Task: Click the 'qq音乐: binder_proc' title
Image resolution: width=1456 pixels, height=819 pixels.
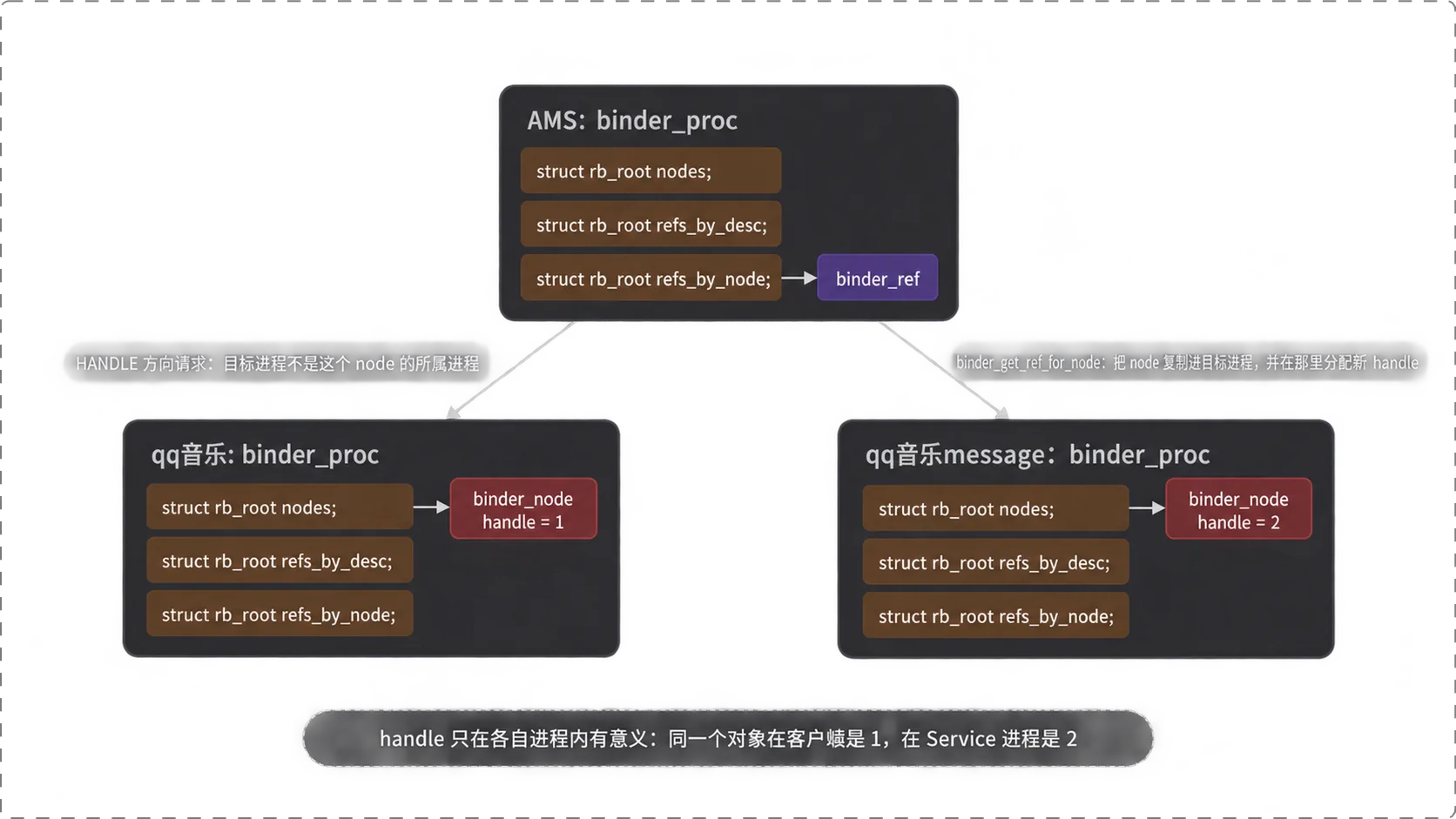Action: tap(265, 454)
